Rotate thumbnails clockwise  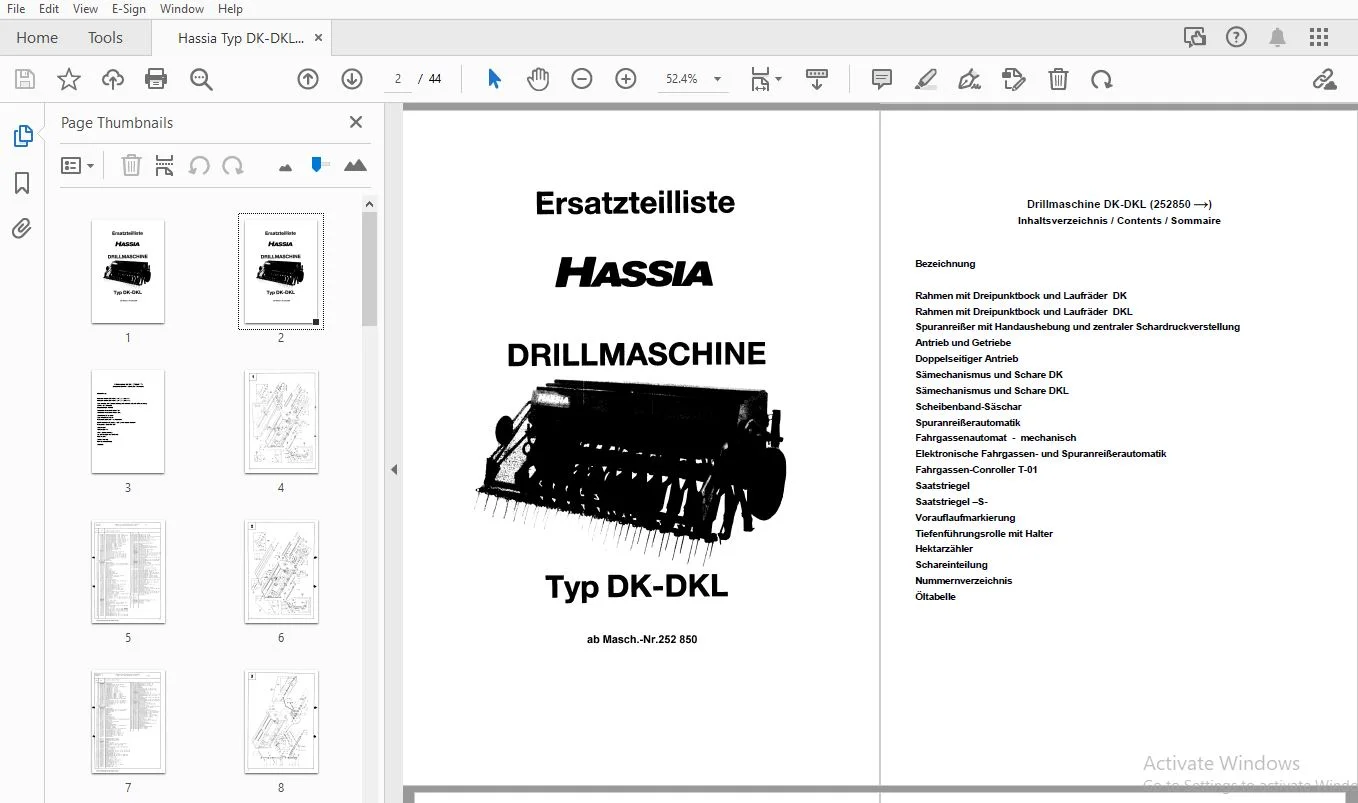tap(233, 166)
